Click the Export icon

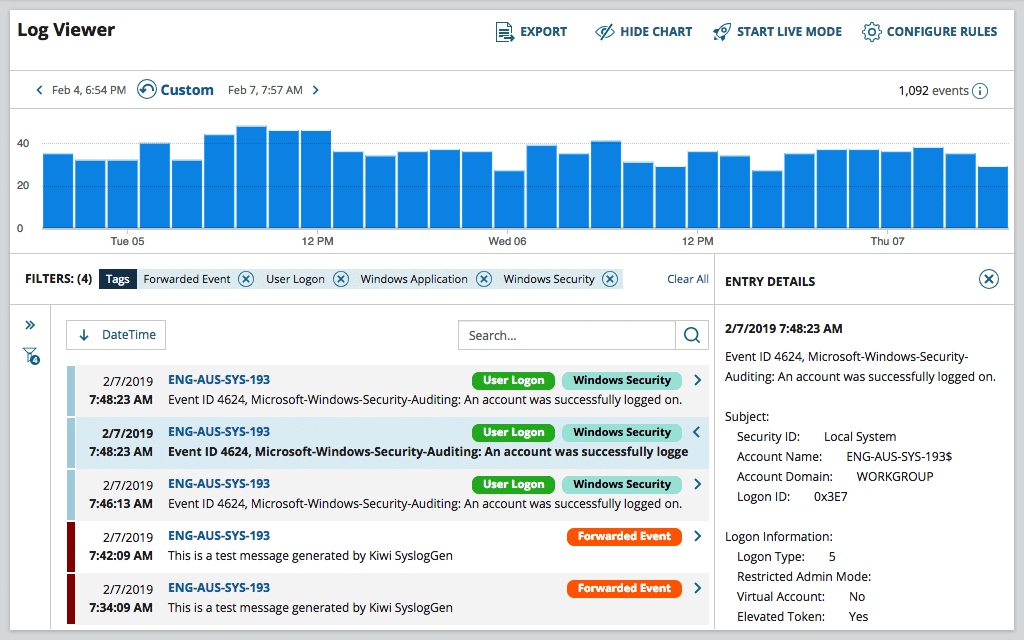coord(503,31)
